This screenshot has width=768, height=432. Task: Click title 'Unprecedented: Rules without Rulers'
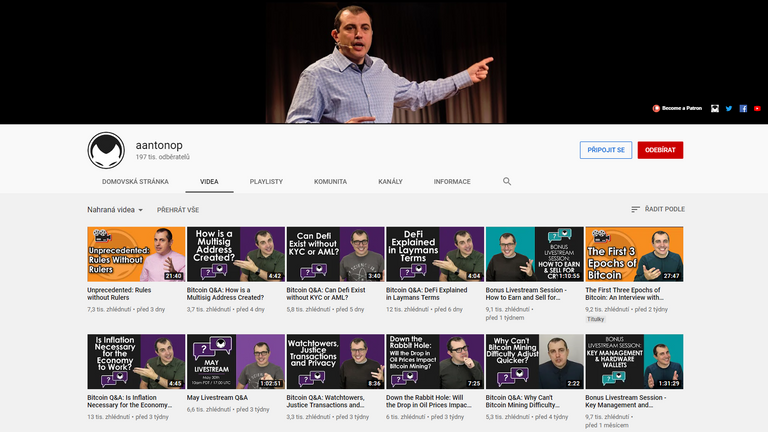(x=119, y=293)
